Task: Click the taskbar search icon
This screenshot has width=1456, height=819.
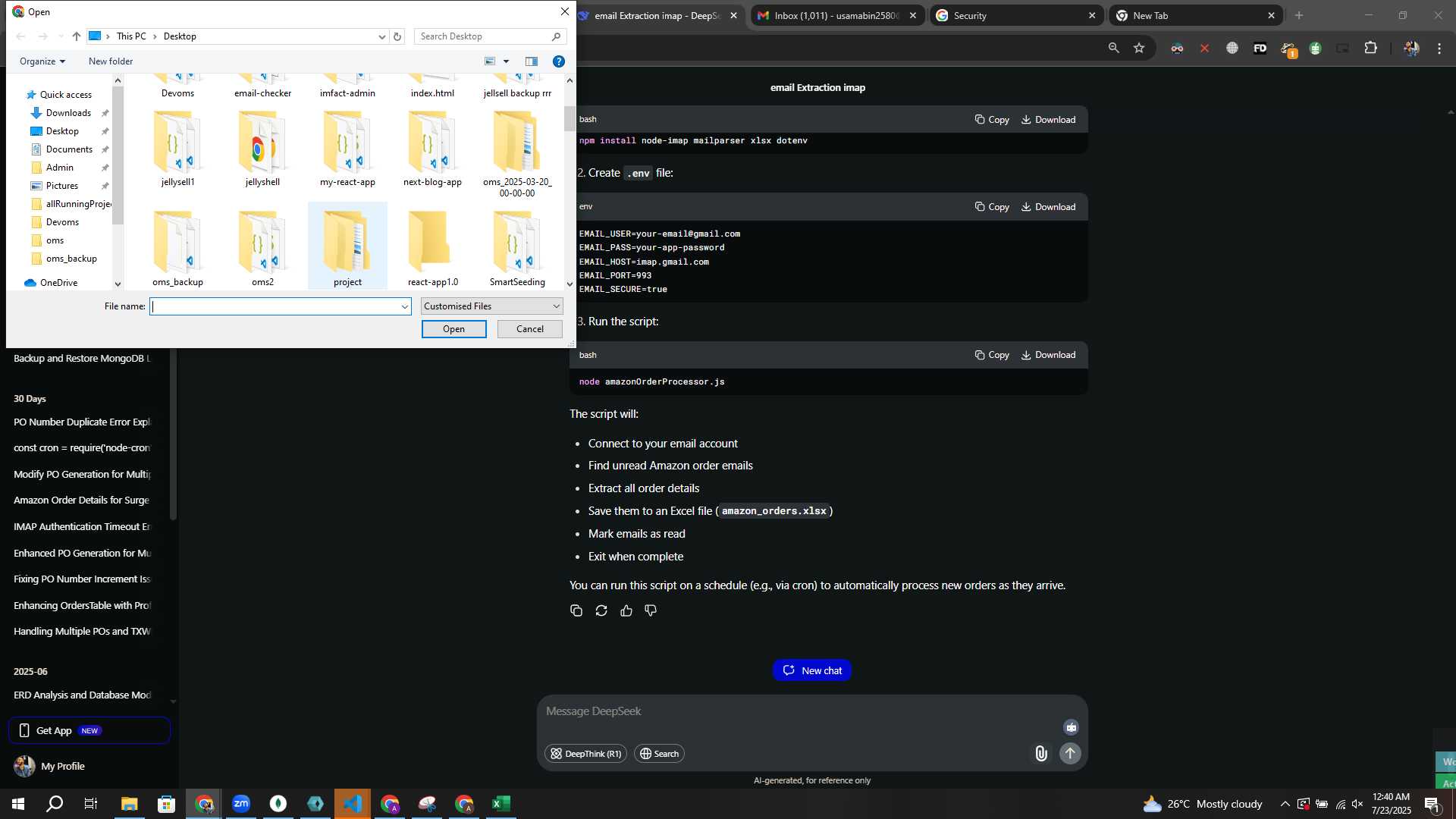Action: click(55, 804)
